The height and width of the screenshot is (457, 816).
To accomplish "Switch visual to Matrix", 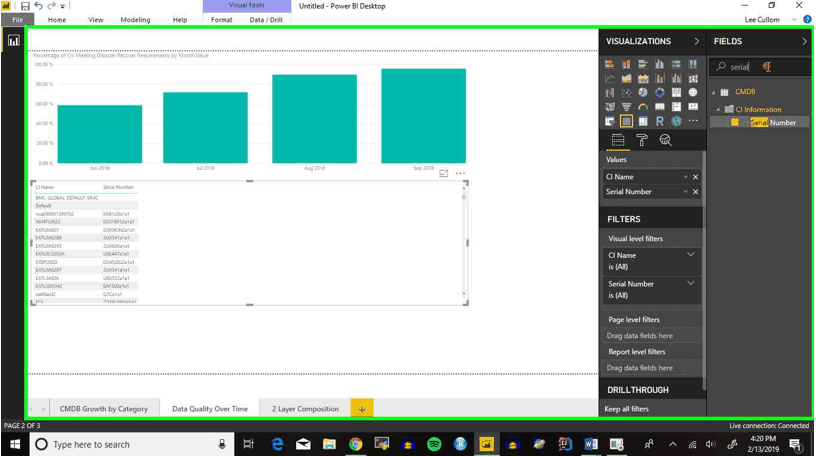I will pos(643,121).
